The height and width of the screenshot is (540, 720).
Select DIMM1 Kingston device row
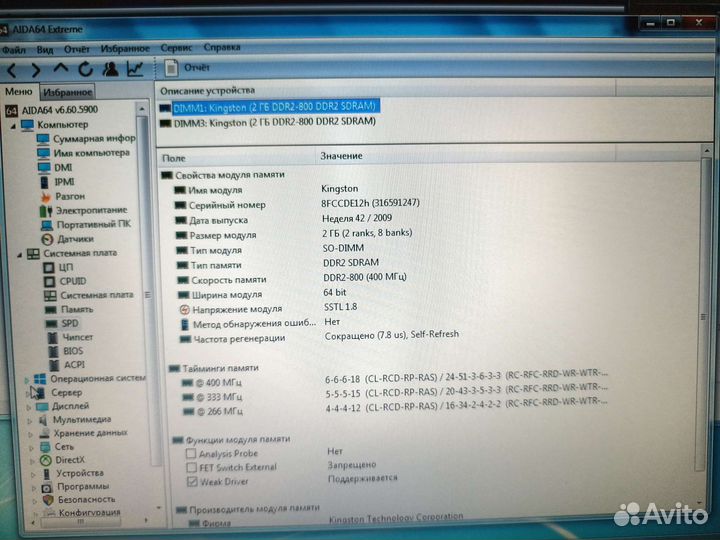[270, 107]
